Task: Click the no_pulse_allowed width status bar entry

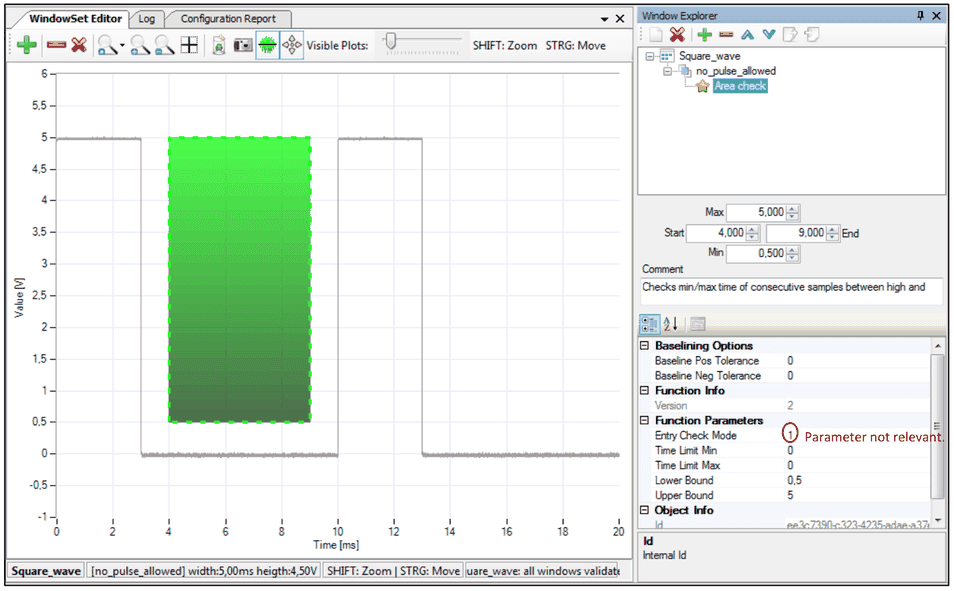Action: click(x=204, y=572)
